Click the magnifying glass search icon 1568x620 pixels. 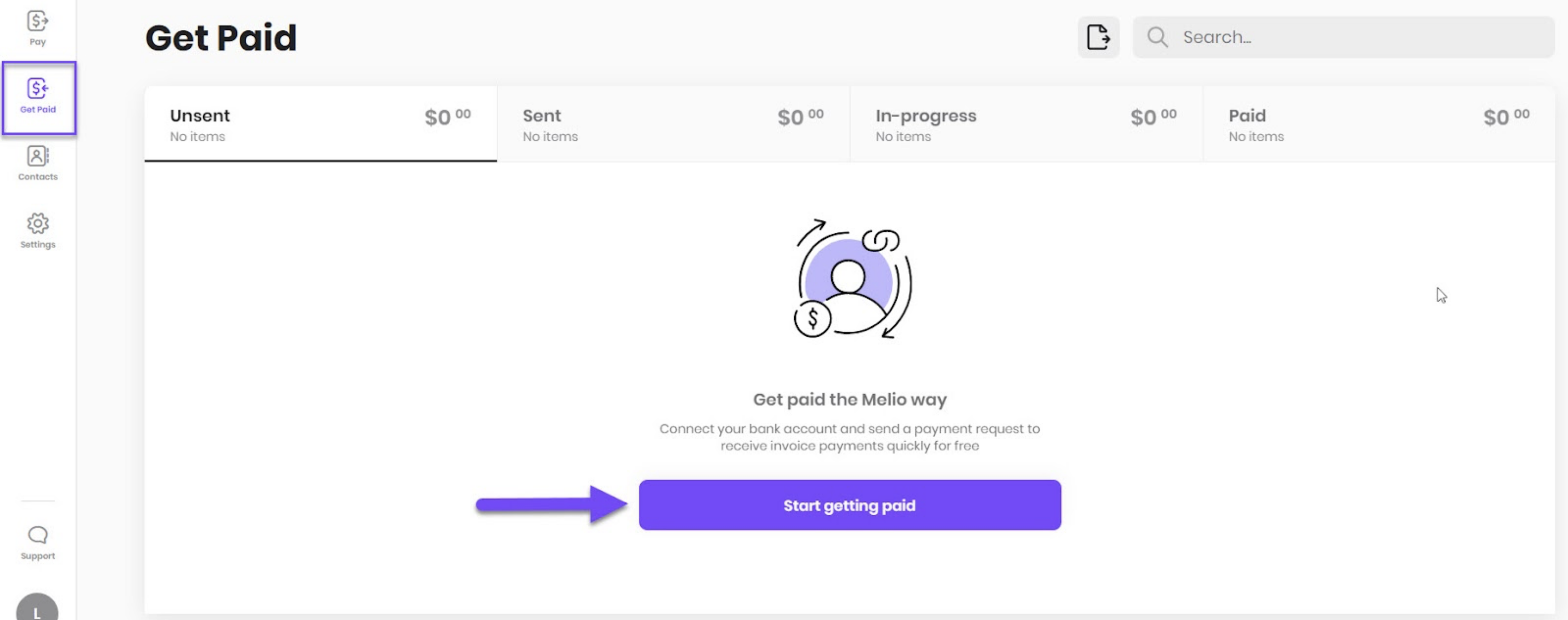coord(1157,37)
